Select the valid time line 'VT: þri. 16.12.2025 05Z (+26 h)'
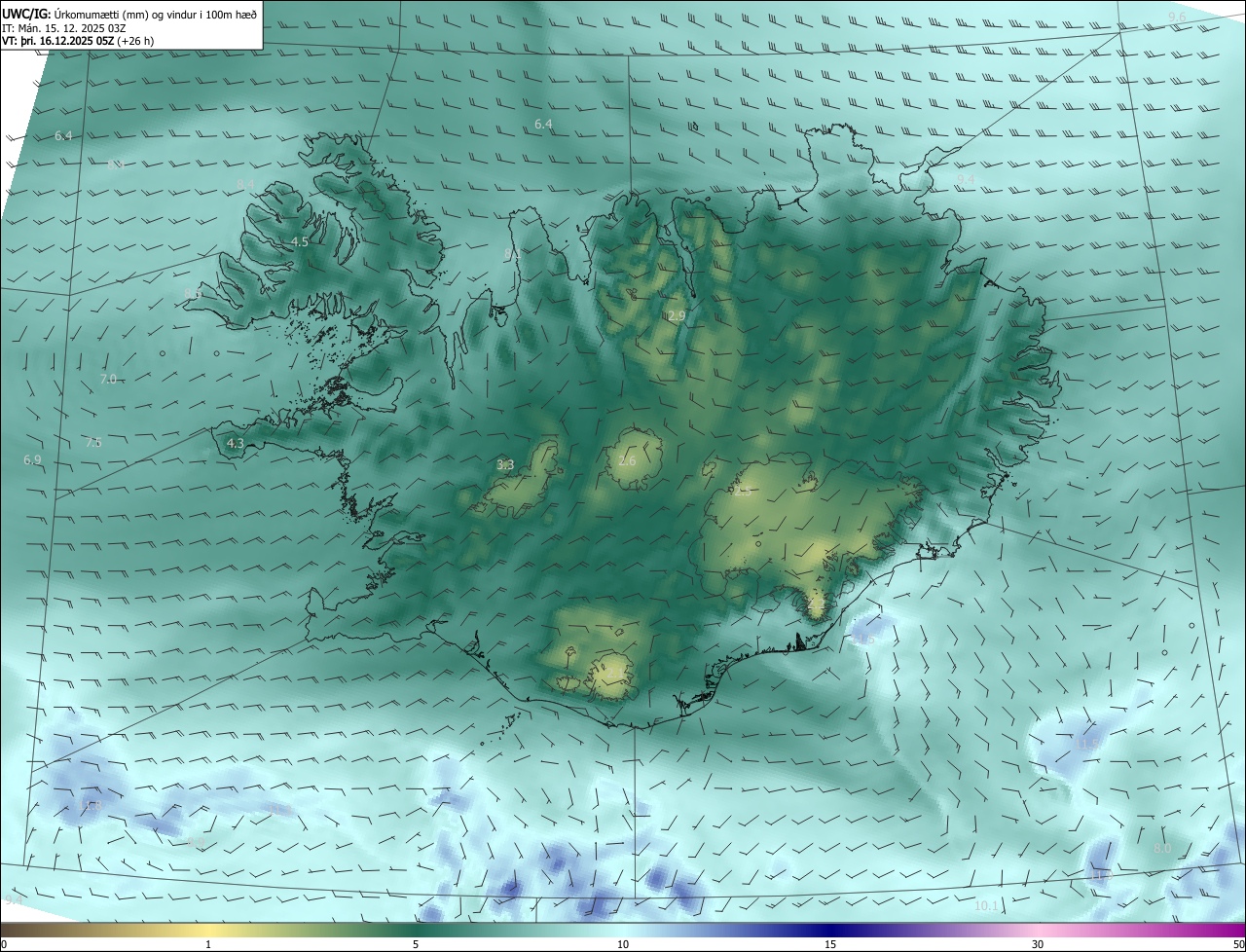This screenshot has width=1246, height=952. click(78, 41)
